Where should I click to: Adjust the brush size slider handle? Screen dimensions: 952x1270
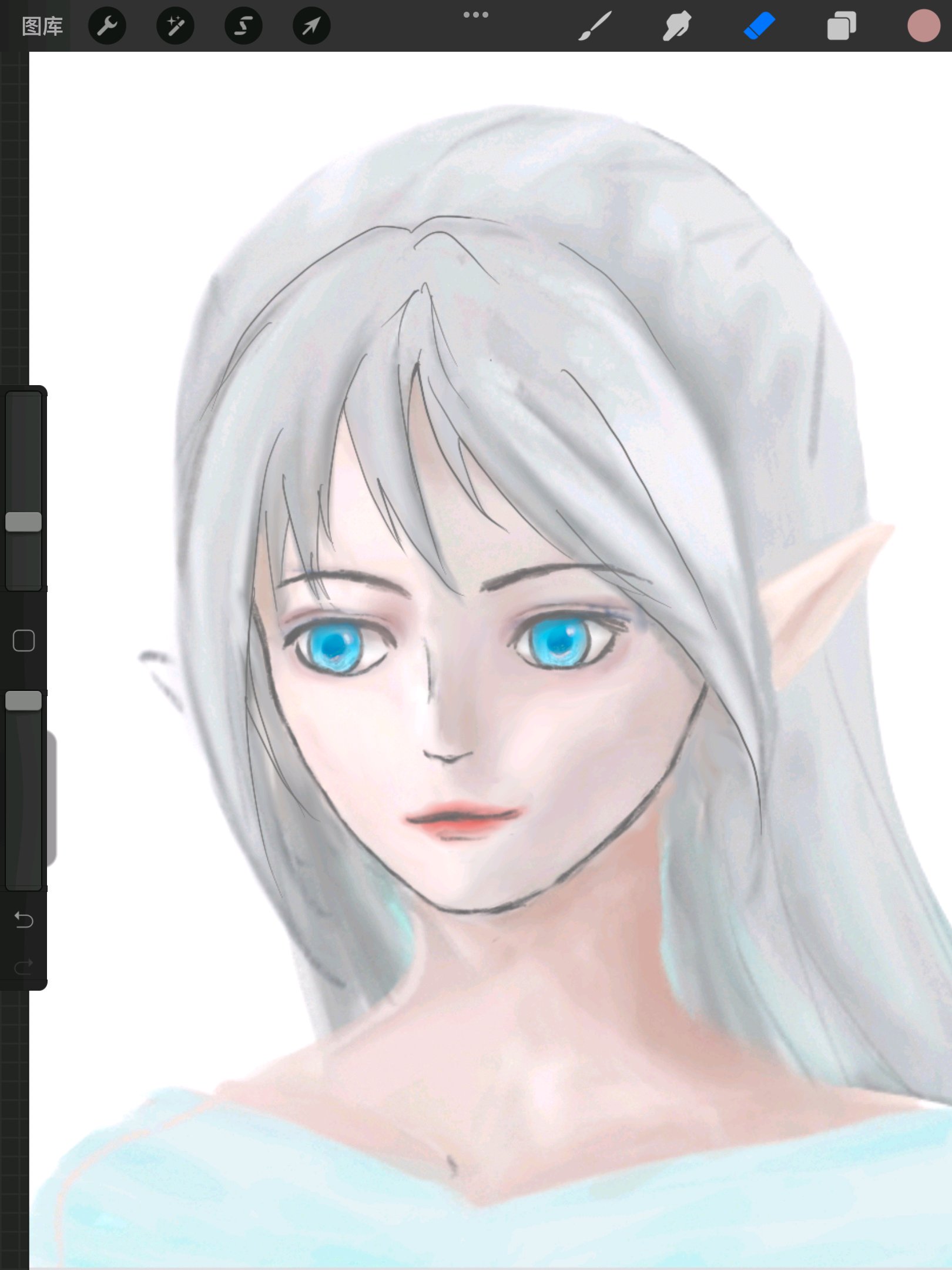24,522
